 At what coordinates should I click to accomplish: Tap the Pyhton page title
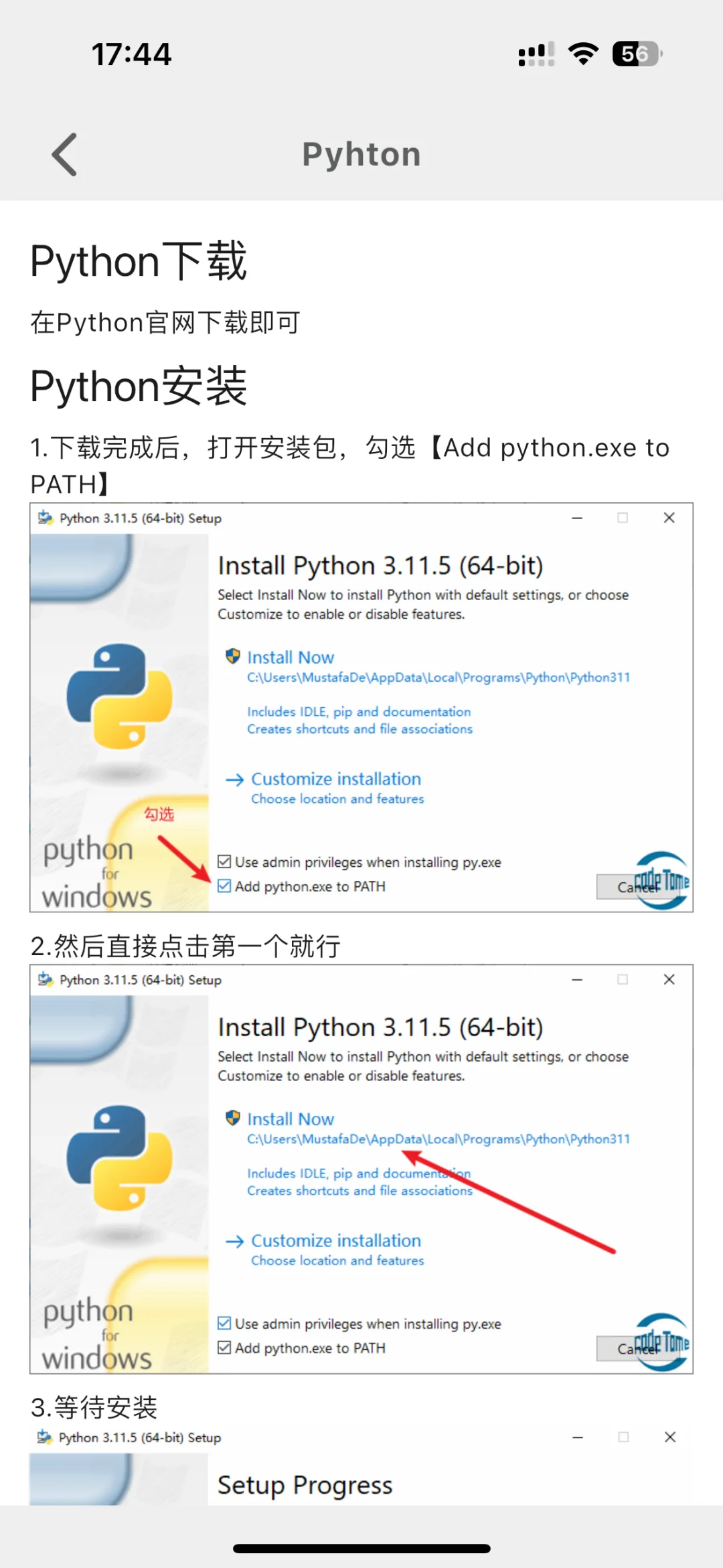point(361,155)
